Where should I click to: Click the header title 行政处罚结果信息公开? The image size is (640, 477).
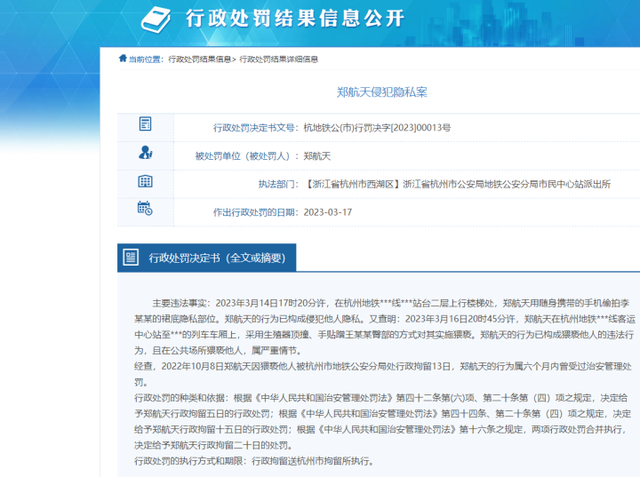(x=295, y=18)
